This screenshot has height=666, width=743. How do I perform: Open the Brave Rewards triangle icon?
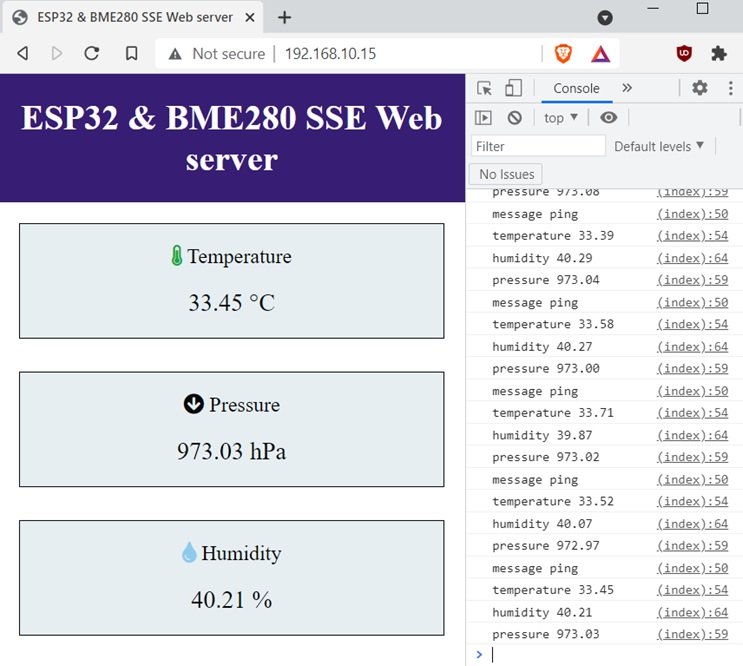600,54
